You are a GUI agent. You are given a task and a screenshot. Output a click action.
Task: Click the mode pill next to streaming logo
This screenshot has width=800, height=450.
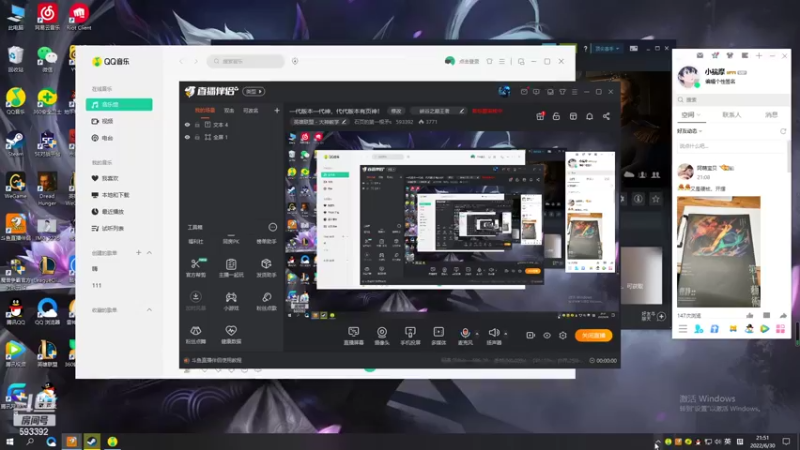(x=254, y=91)
